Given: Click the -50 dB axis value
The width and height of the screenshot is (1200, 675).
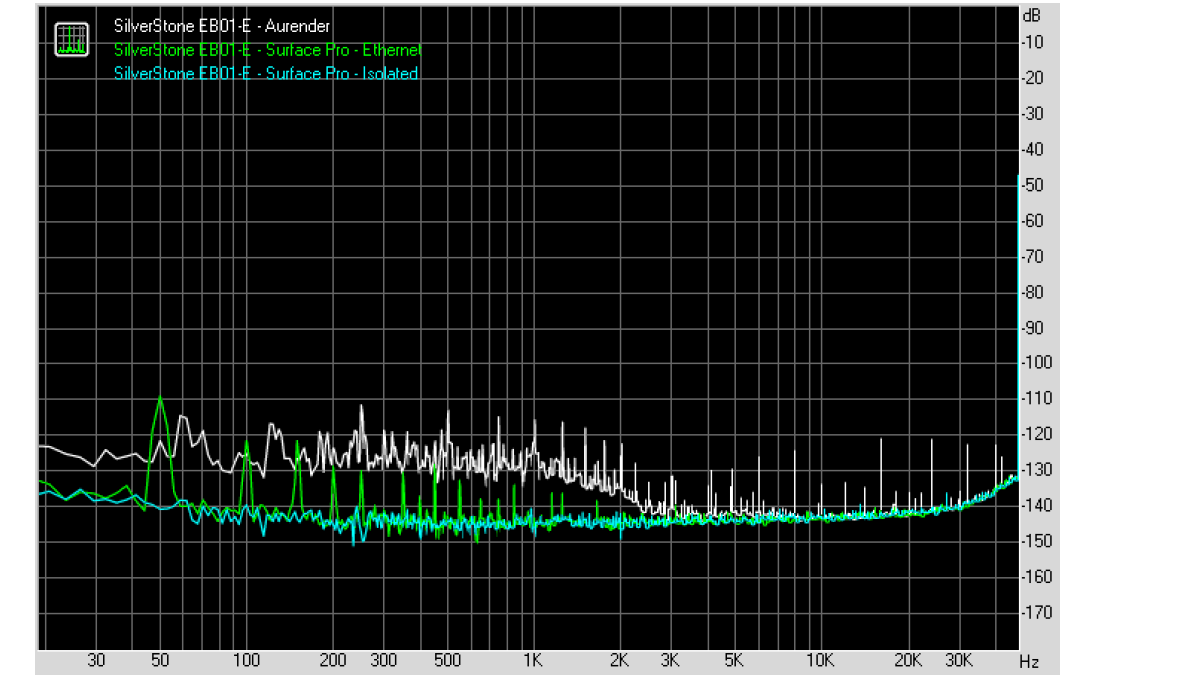Looking at the screenshot, I should point(1033,185).
